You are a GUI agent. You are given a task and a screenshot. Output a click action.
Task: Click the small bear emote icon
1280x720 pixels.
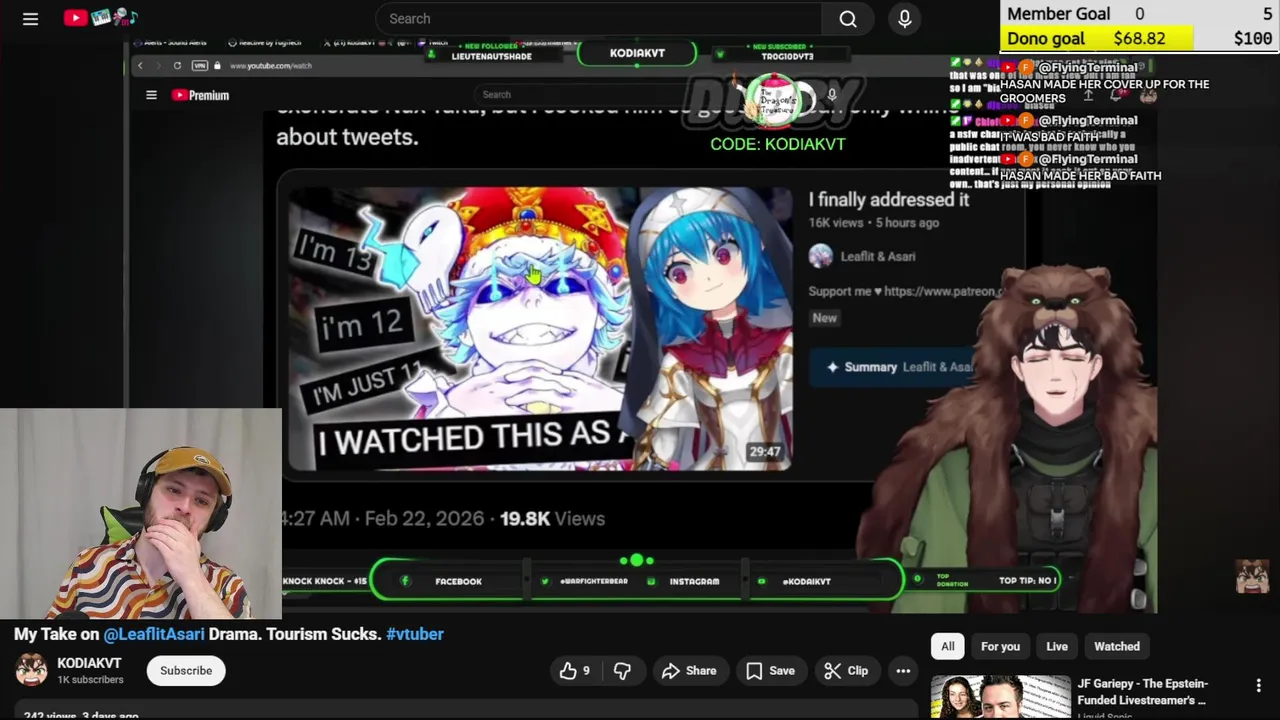[1252, 576]
